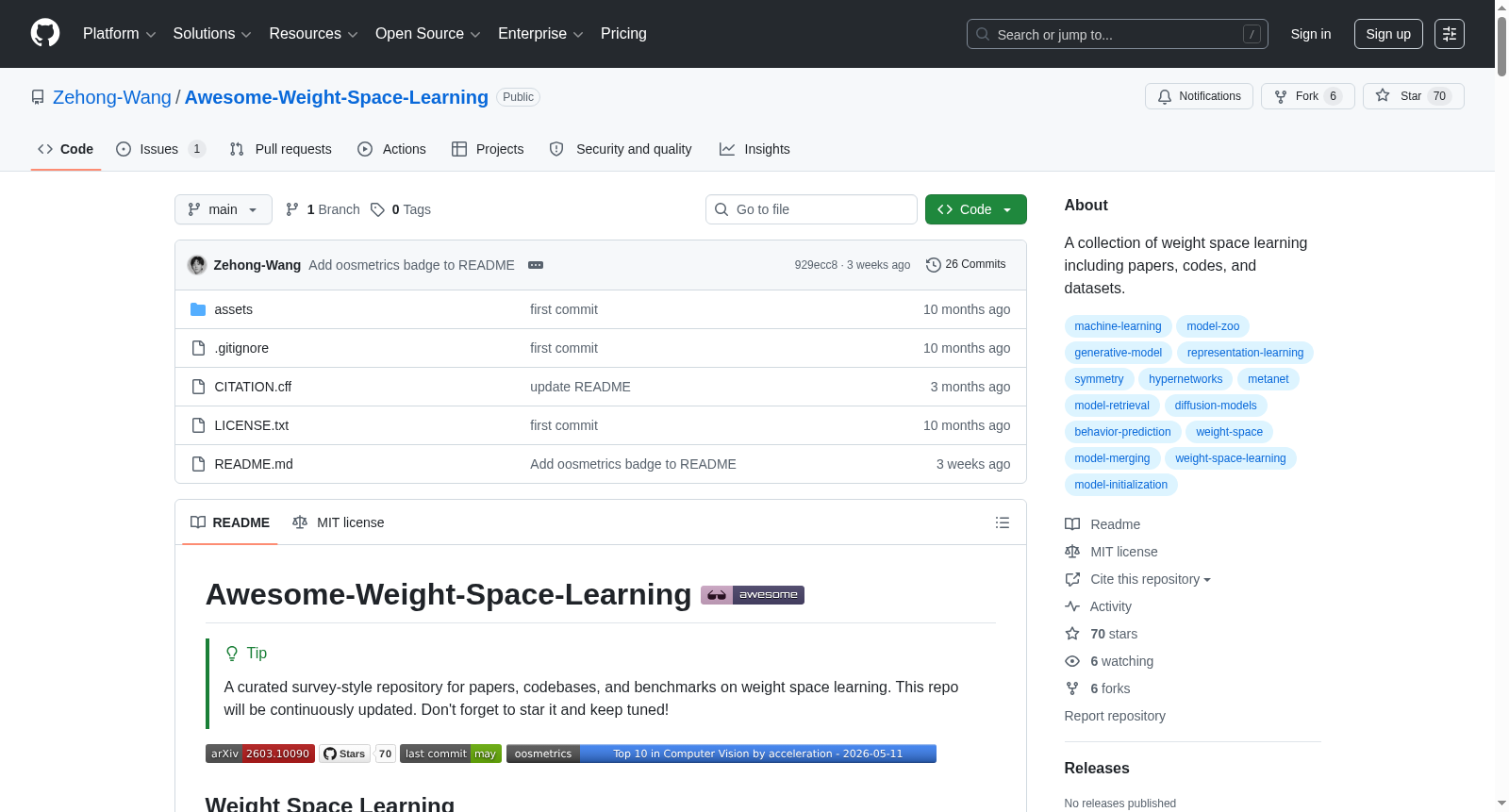Click the repository icon beside Zehong-Wang

[x=38, y=97]
